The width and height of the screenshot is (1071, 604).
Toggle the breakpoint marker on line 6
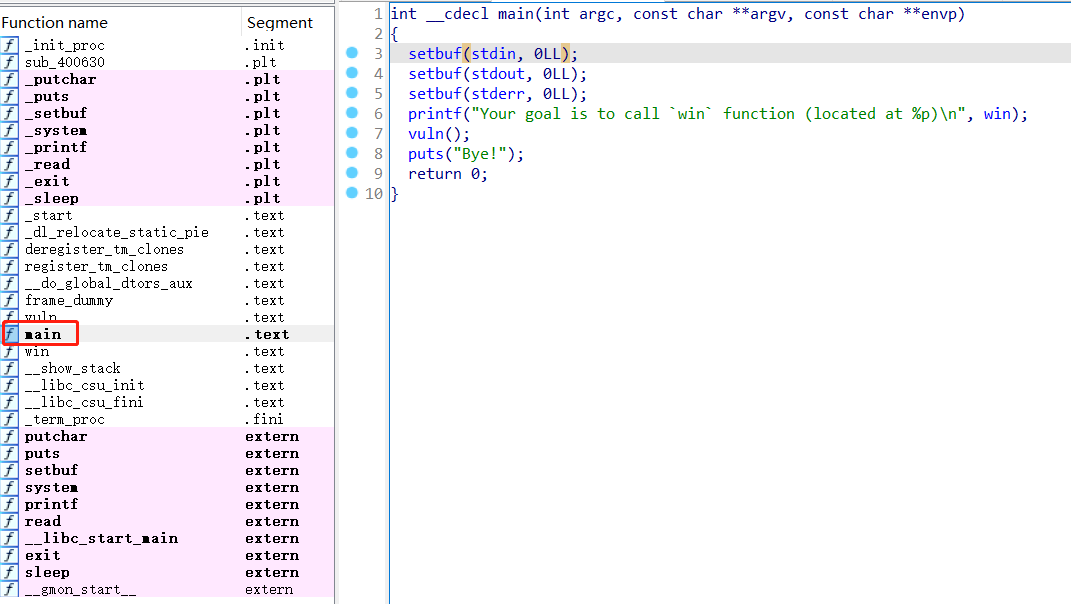[x=351, y=113]
